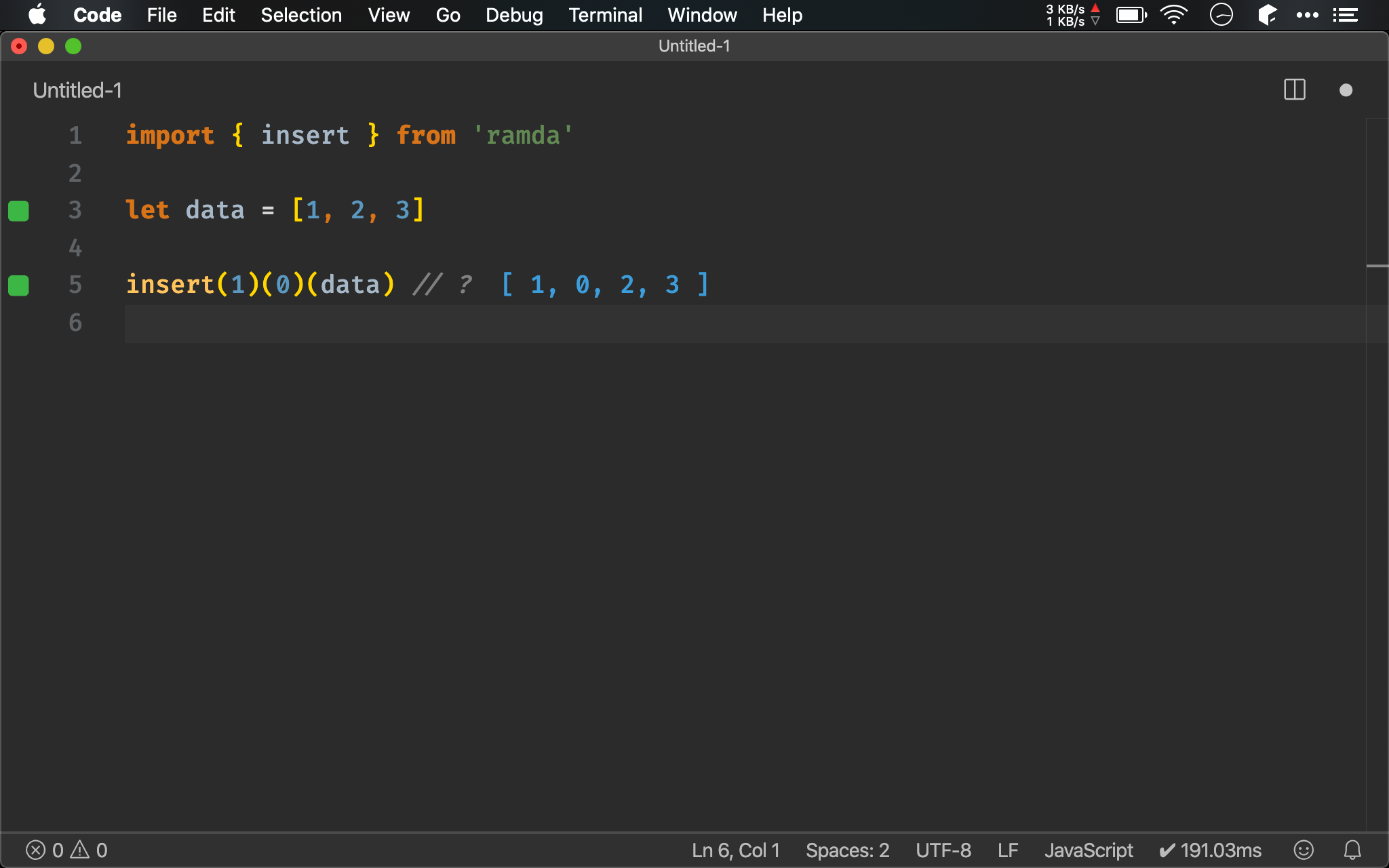
Task: Click the 'import' keyword on line 1
Action: coord(170,136)
